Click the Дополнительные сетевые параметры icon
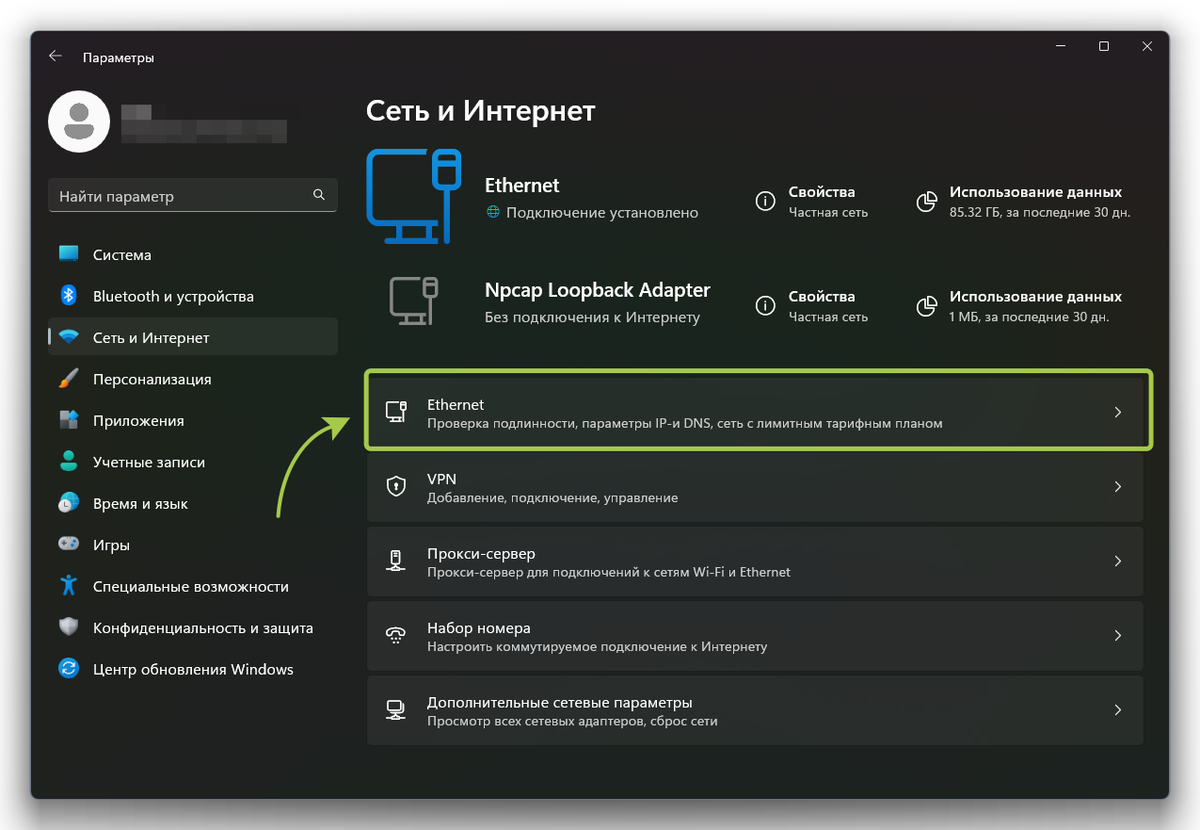The image size is (1200, 830). [396, 710]
